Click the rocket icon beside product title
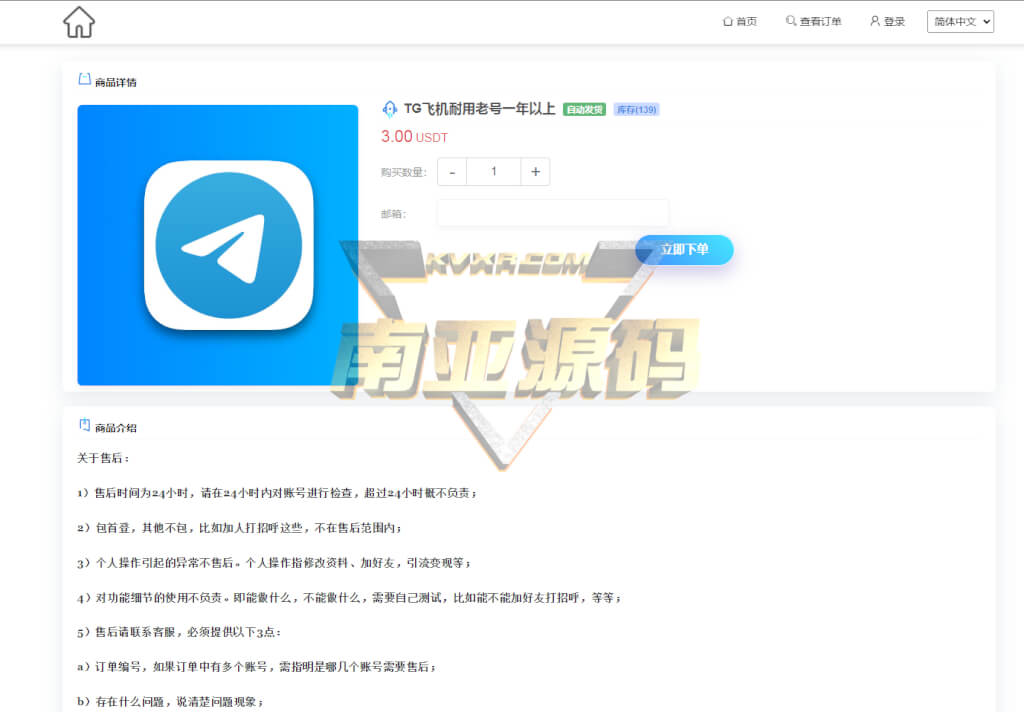Image resolution: width=1024 pixels, height=712 pixels. pos(389,109)
